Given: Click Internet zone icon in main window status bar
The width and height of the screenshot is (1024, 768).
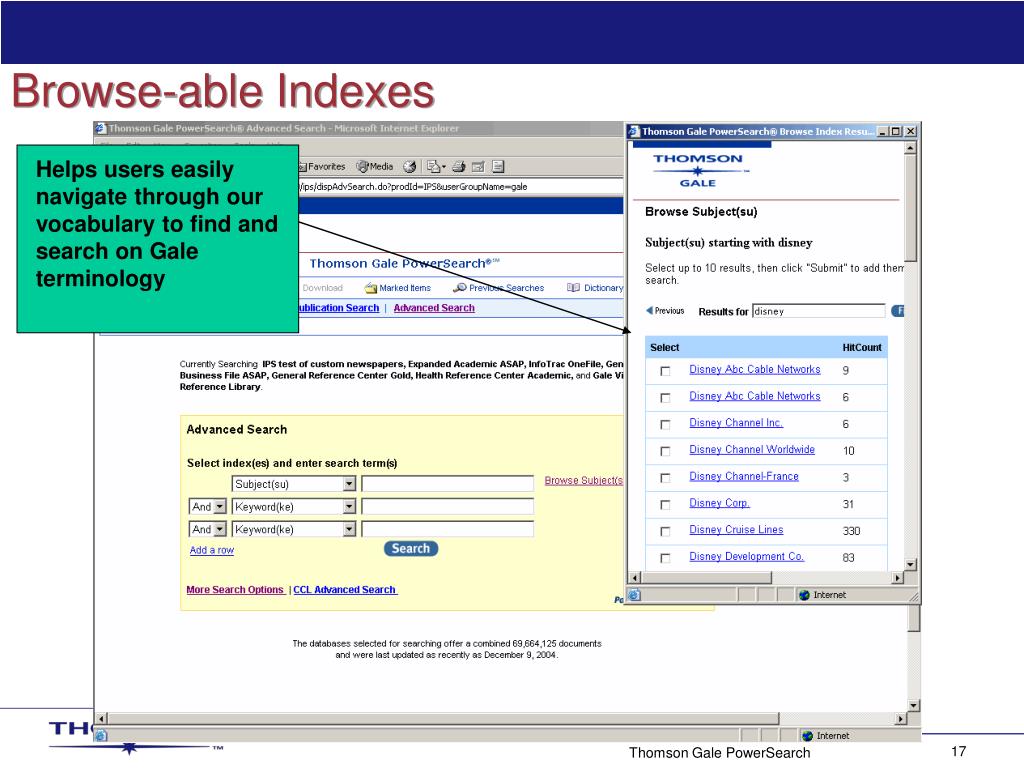Looking at the screenshot, I should (808, 736).
